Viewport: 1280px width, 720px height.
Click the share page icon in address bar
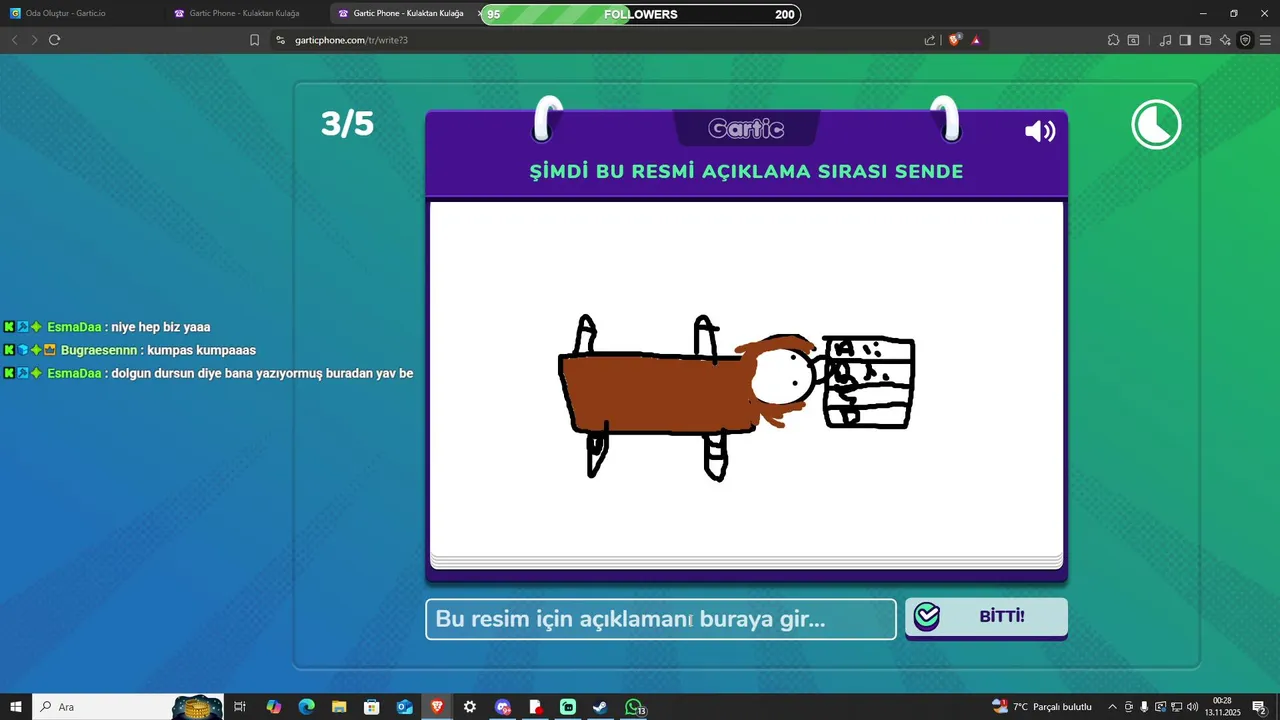pos(930,40)
